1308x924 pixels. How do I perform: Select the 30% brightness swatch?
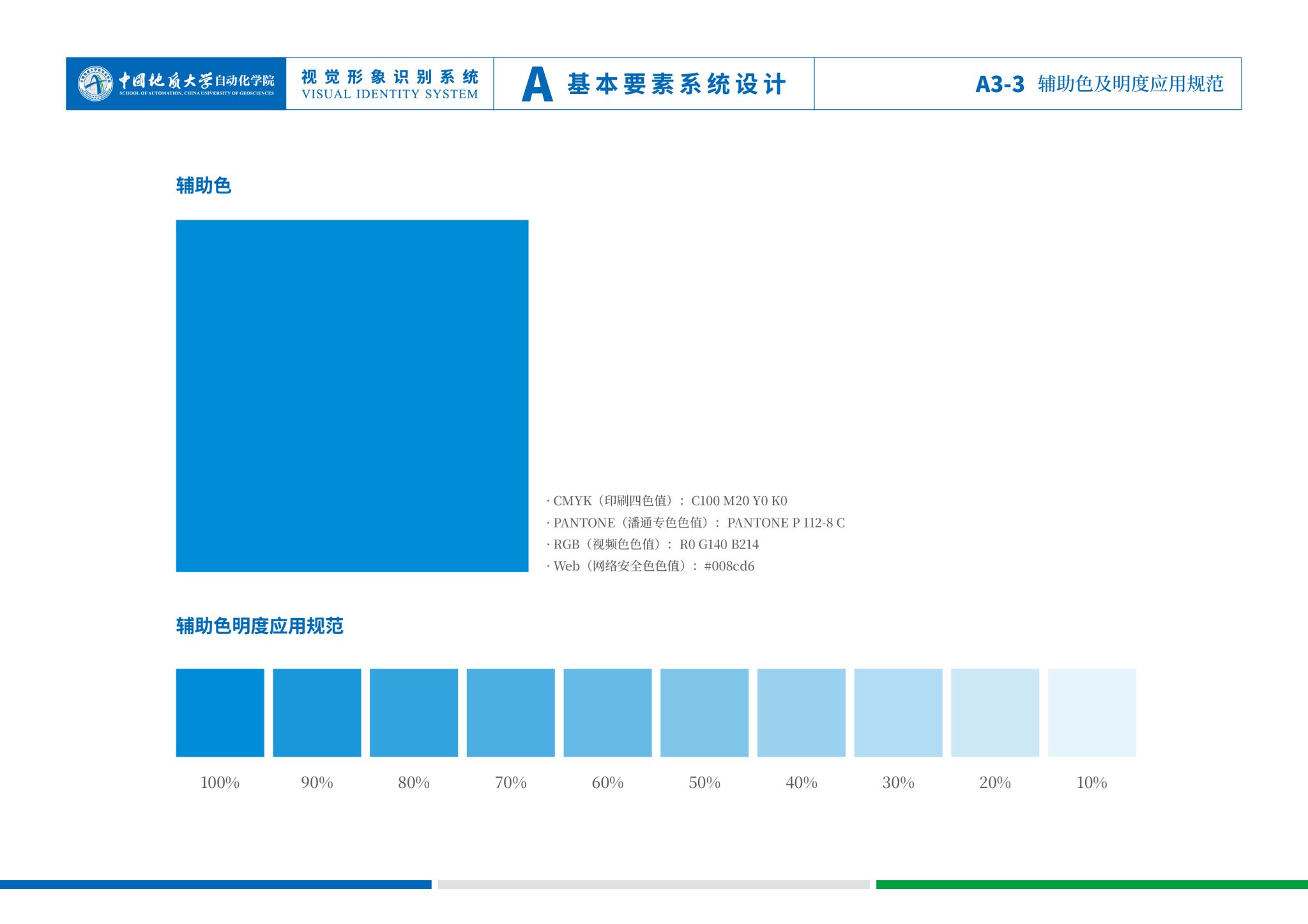[898, 713]
